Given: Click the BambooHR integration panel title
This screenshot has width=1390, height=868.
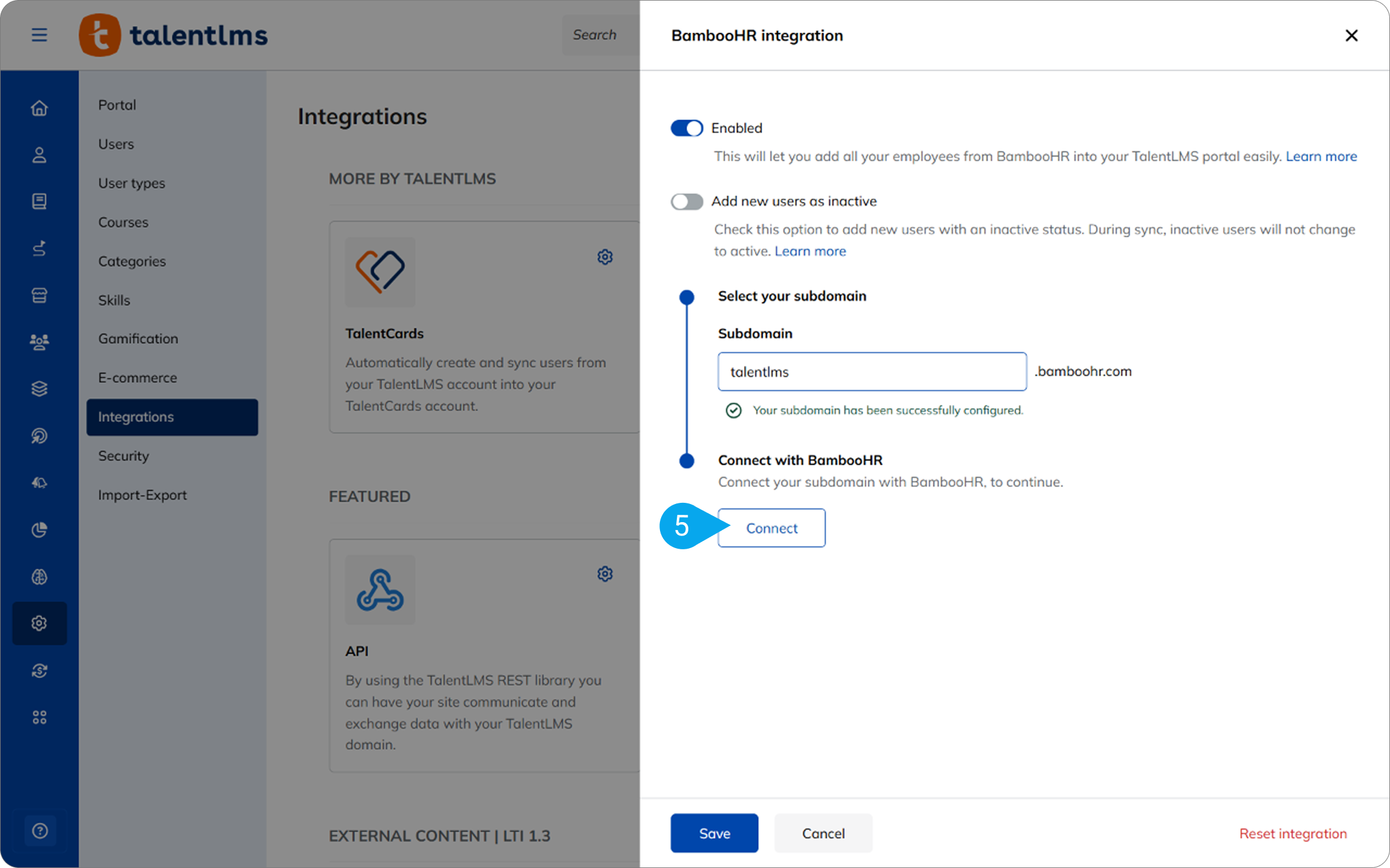Looking at the screenshot, I should point(757,36).
